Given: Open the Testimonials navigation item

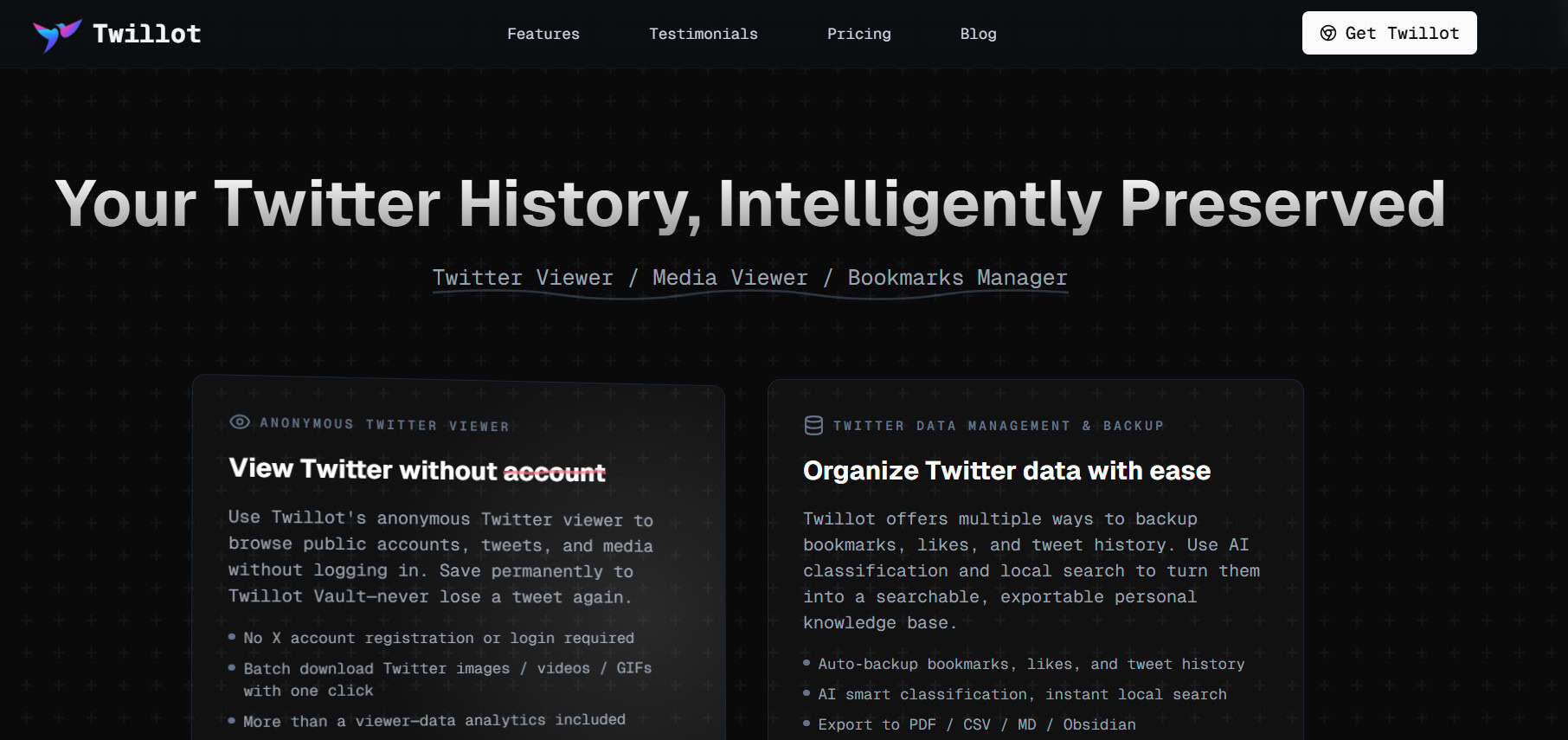Looking at the screenshot, I should 703,34.
